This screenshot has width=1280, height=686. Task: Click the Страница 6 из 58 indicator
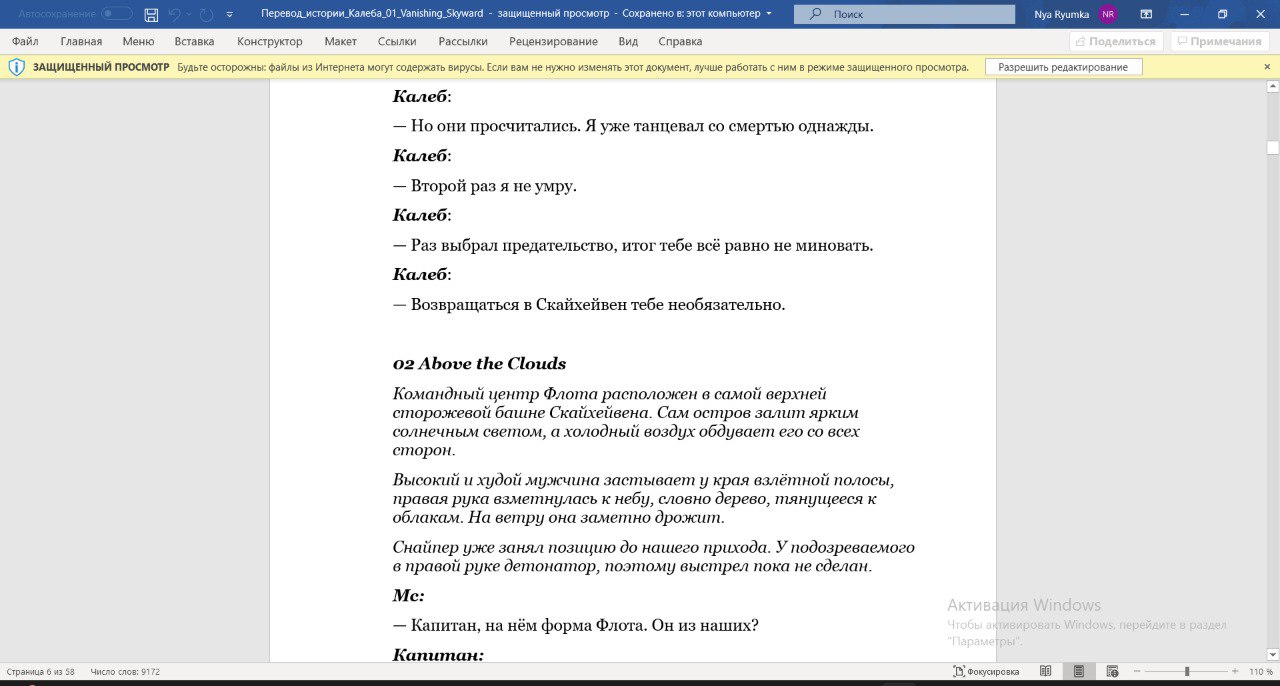coord(41,672)
